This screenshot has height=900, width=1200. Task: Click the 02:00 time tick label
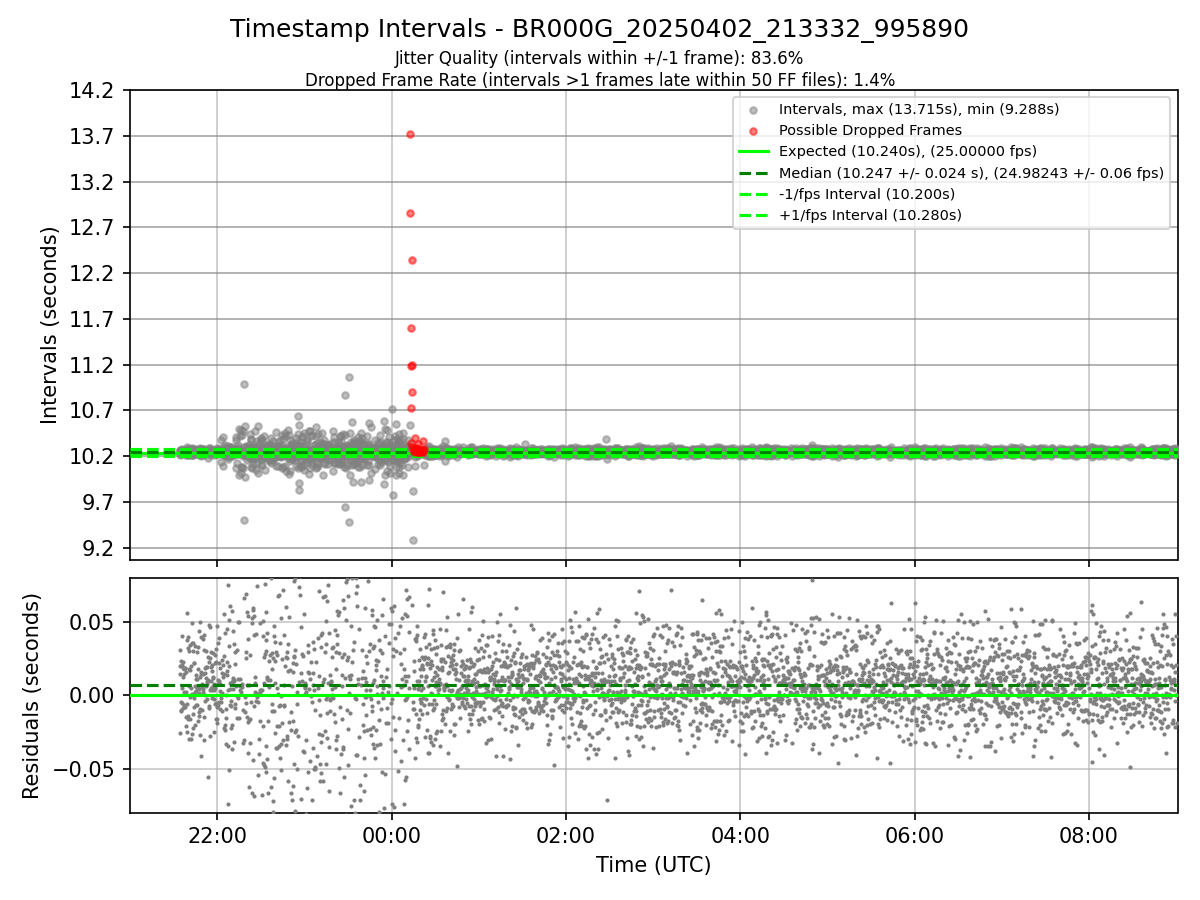566,834
